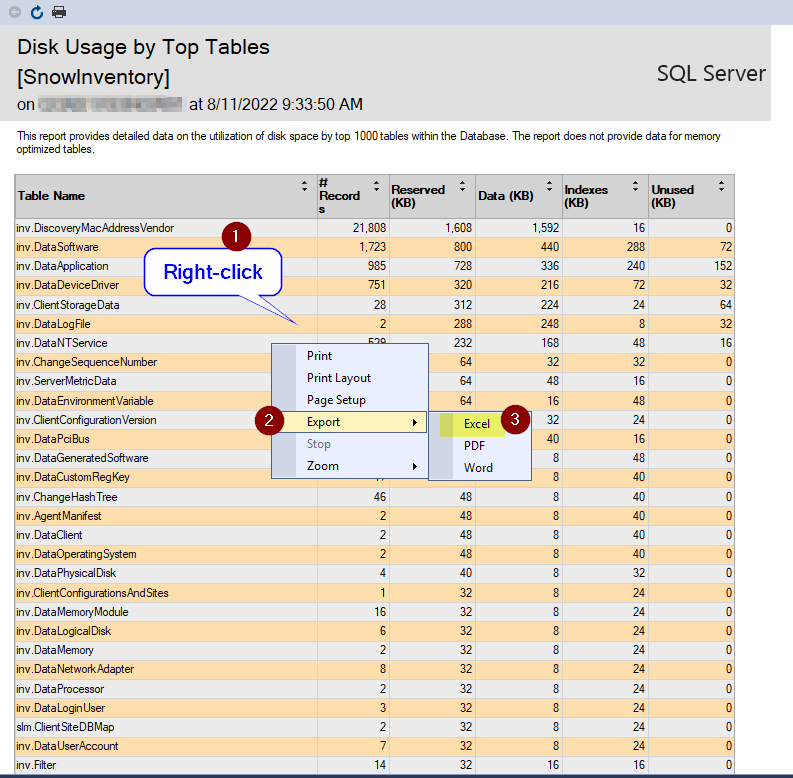
Task: Select the inv.DataSoftware table name
Action: [x=57, y=247]
